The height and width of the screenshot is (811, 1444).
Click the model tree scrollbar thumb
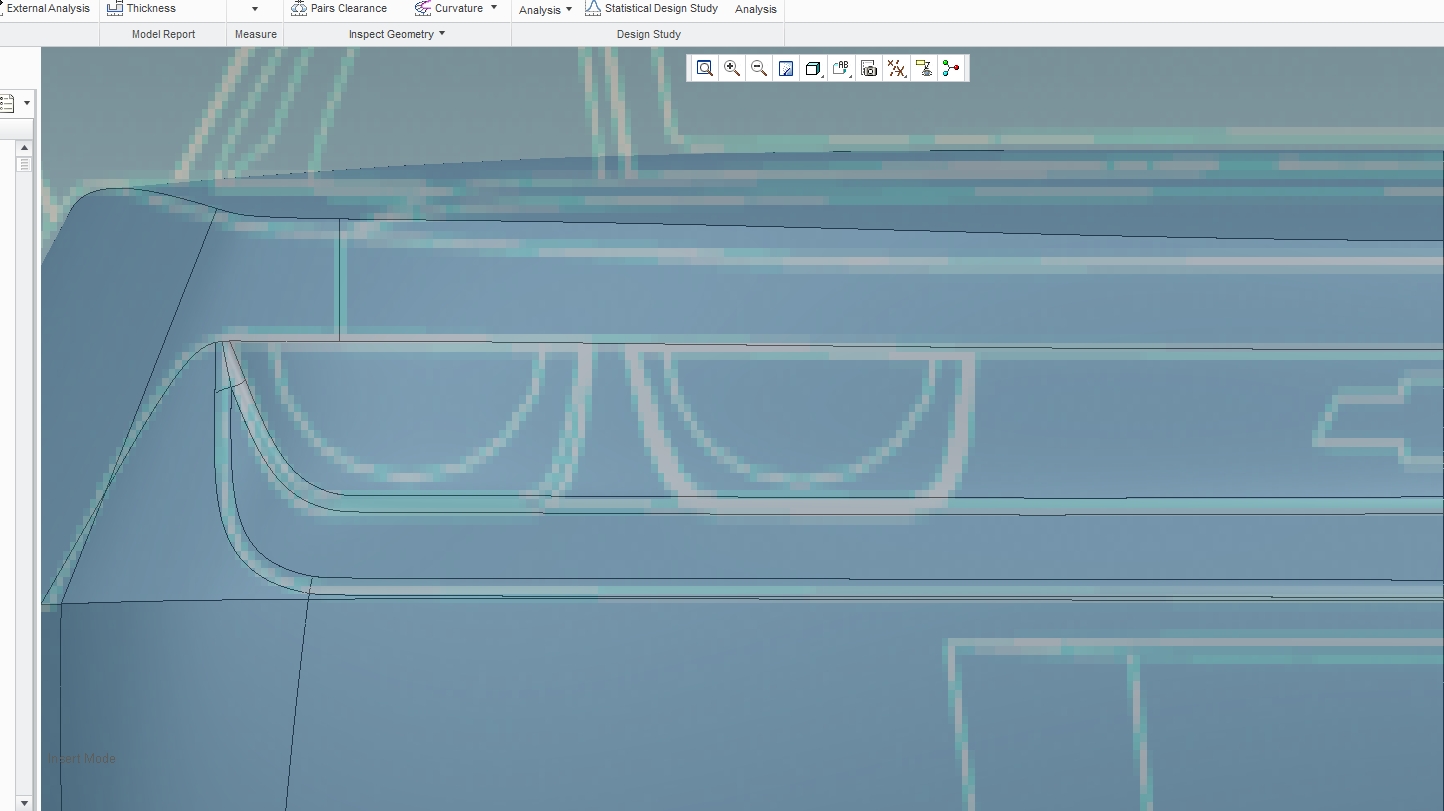click(24, 164)
